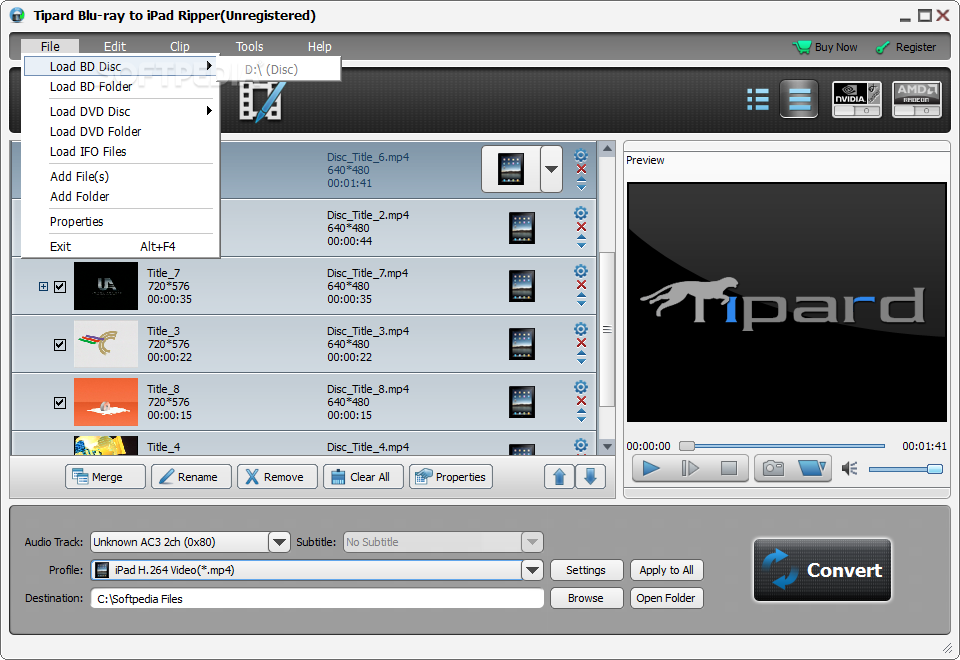The width and height of the screenshot is (960, 660).
Task: Open settings gear for Disc_Title_2.mp4
Action: 581,213
